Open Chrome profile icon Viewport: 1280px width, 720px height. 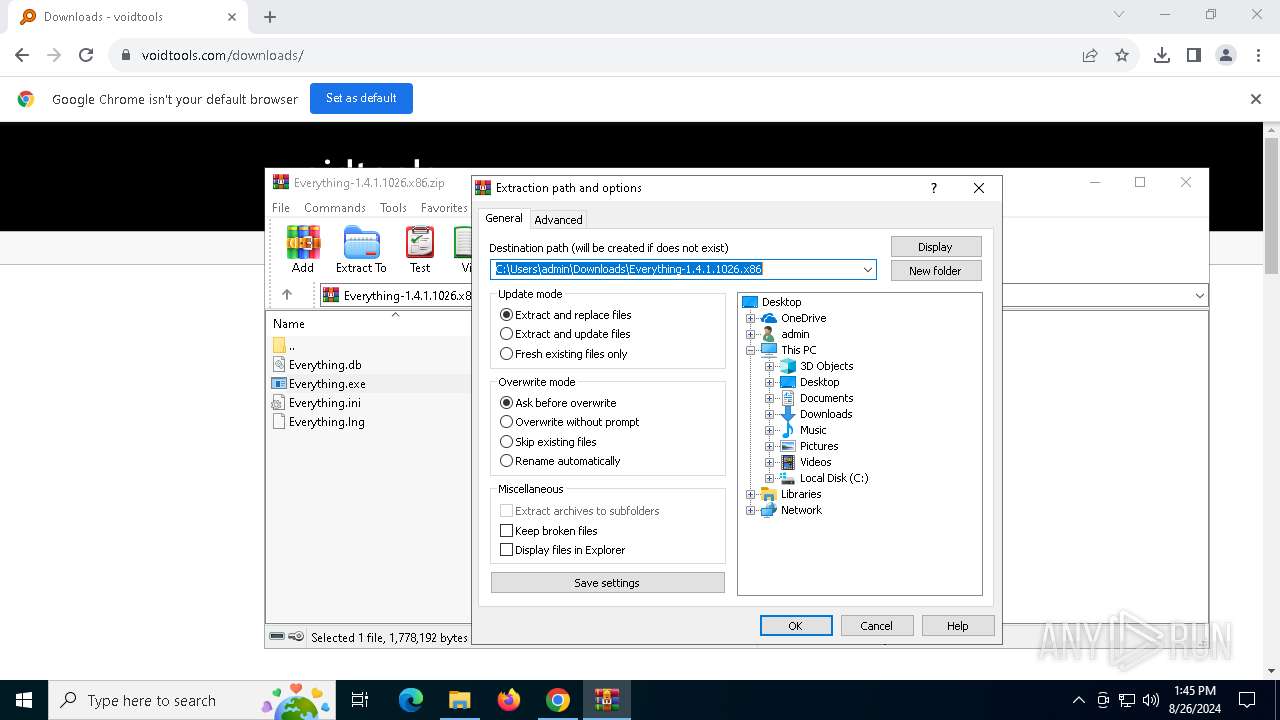(x=1226, y=55)
